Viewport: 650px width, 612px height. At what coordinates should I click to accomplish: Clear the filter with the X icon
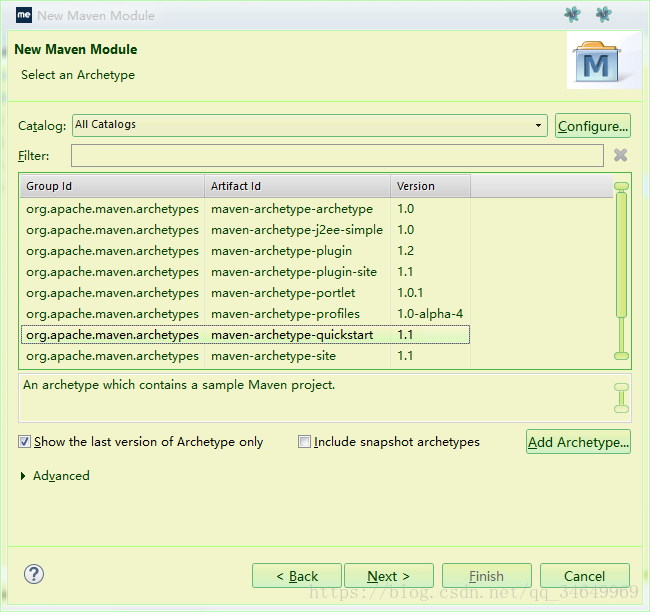(621, 155)
